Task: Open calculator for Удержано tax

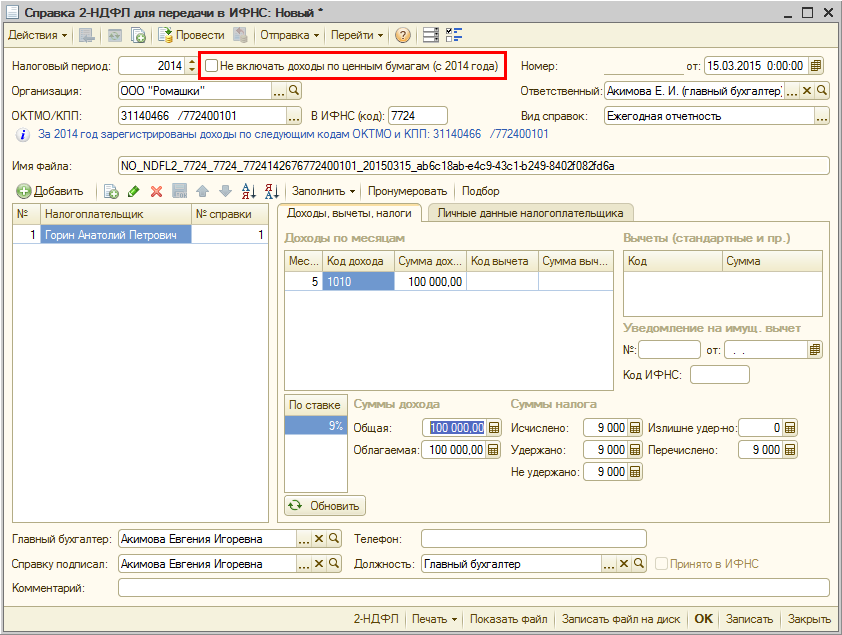Action: coord(635,450)
